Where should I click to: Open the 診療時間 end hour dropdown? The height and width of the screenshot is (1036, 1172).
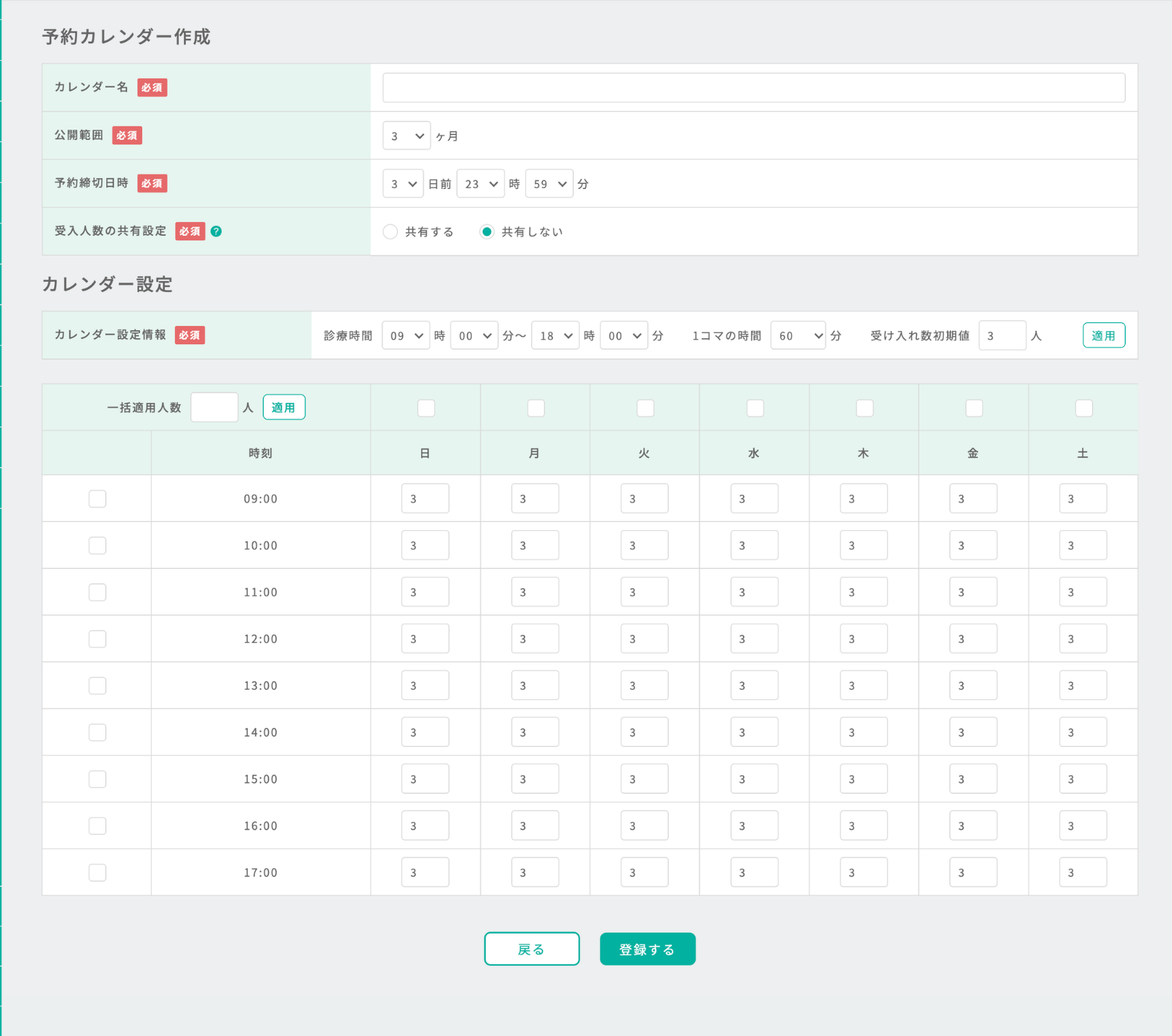555,335
